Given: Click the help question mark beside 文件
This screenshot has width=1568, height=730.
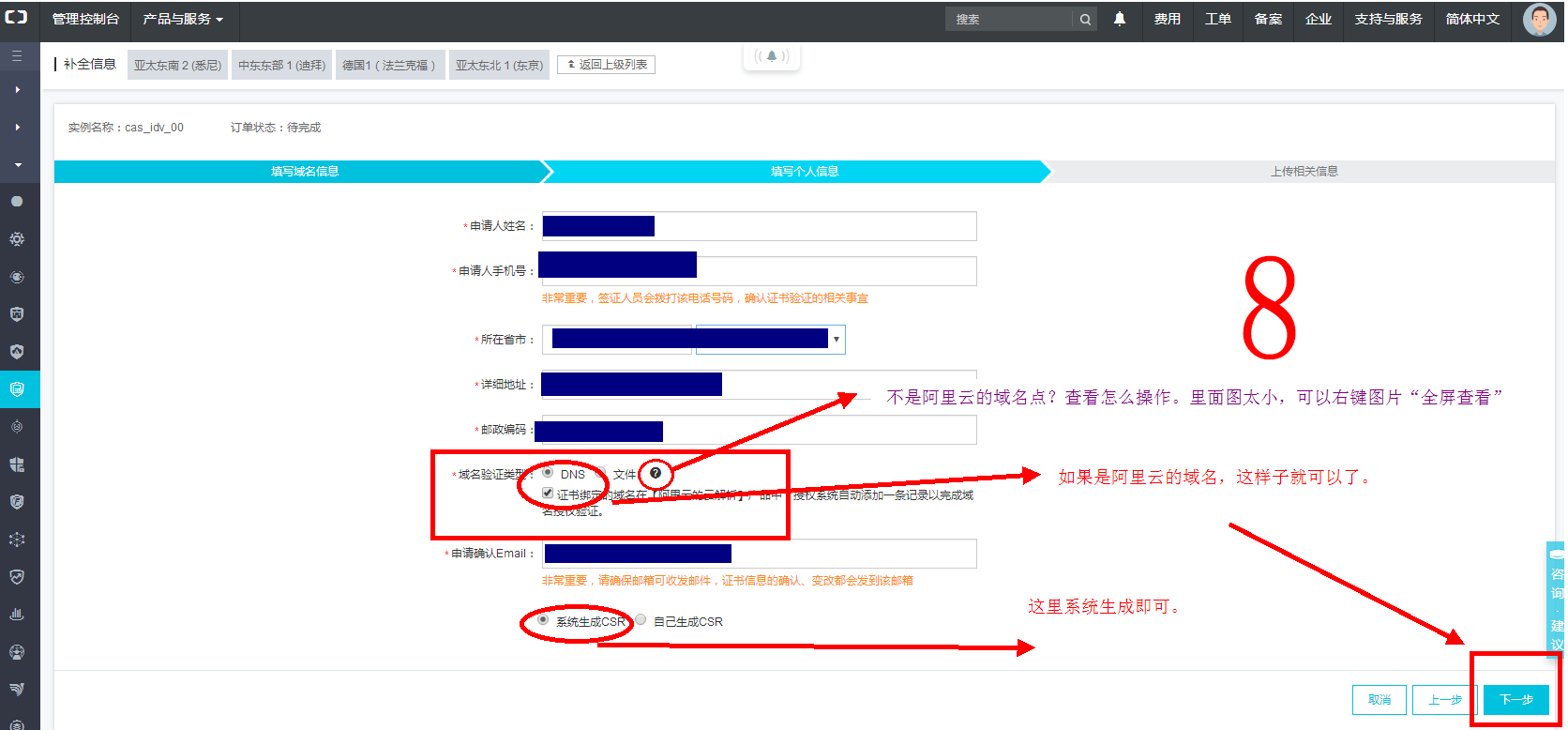Looking at the screenshot, I should tap(656, 474).
